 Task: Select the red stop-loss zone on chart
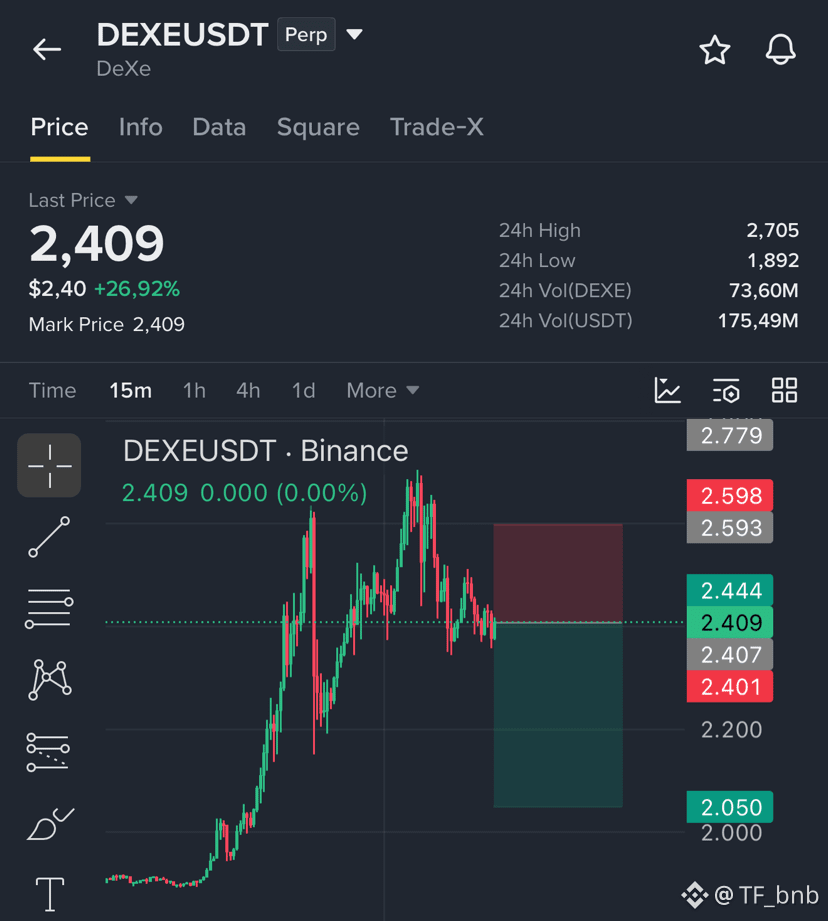[x=558, y=573]
